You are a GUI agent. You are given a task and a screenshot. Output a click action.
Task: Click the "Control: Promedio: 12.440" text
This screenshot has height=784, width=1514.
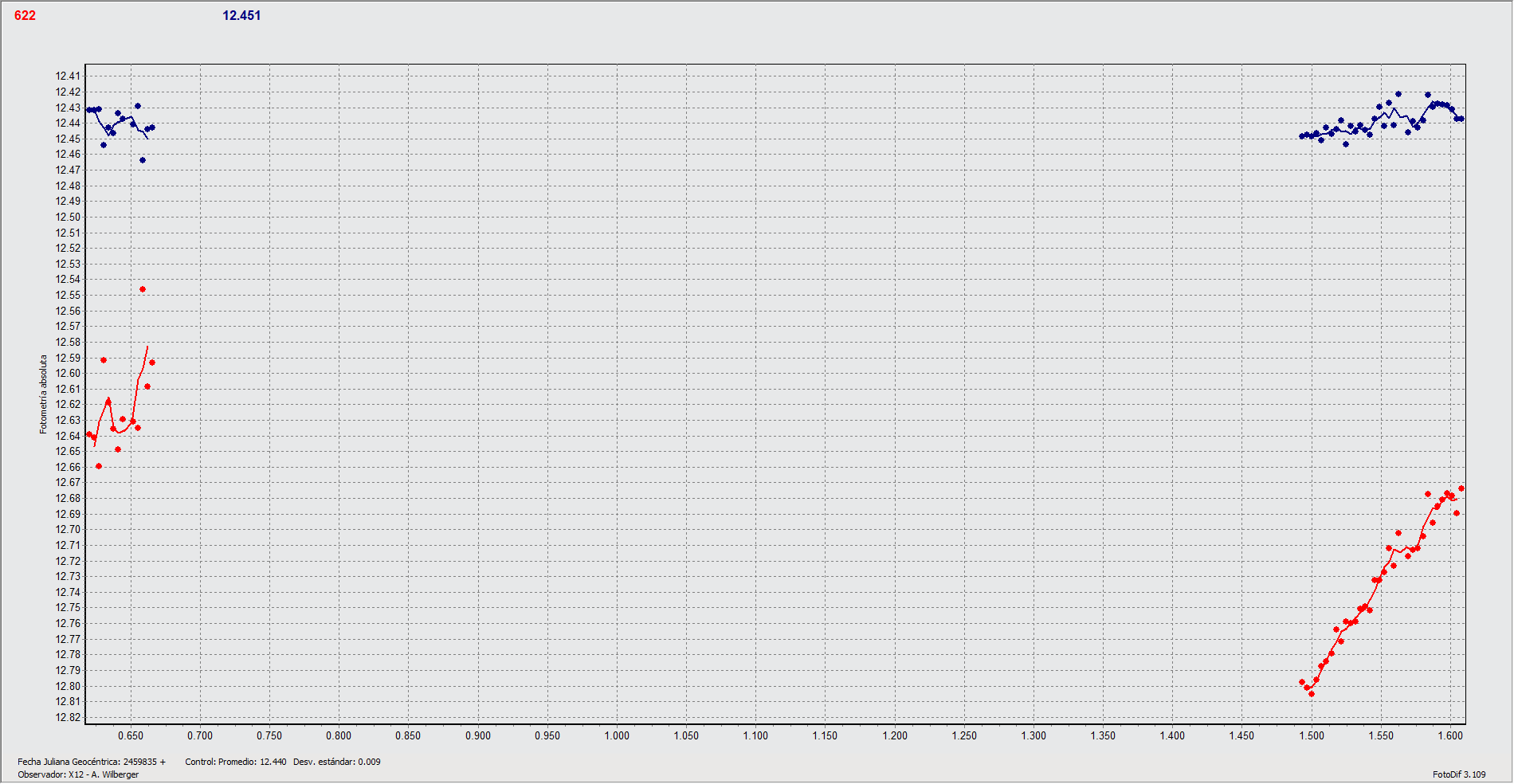(x=235, y=762)
